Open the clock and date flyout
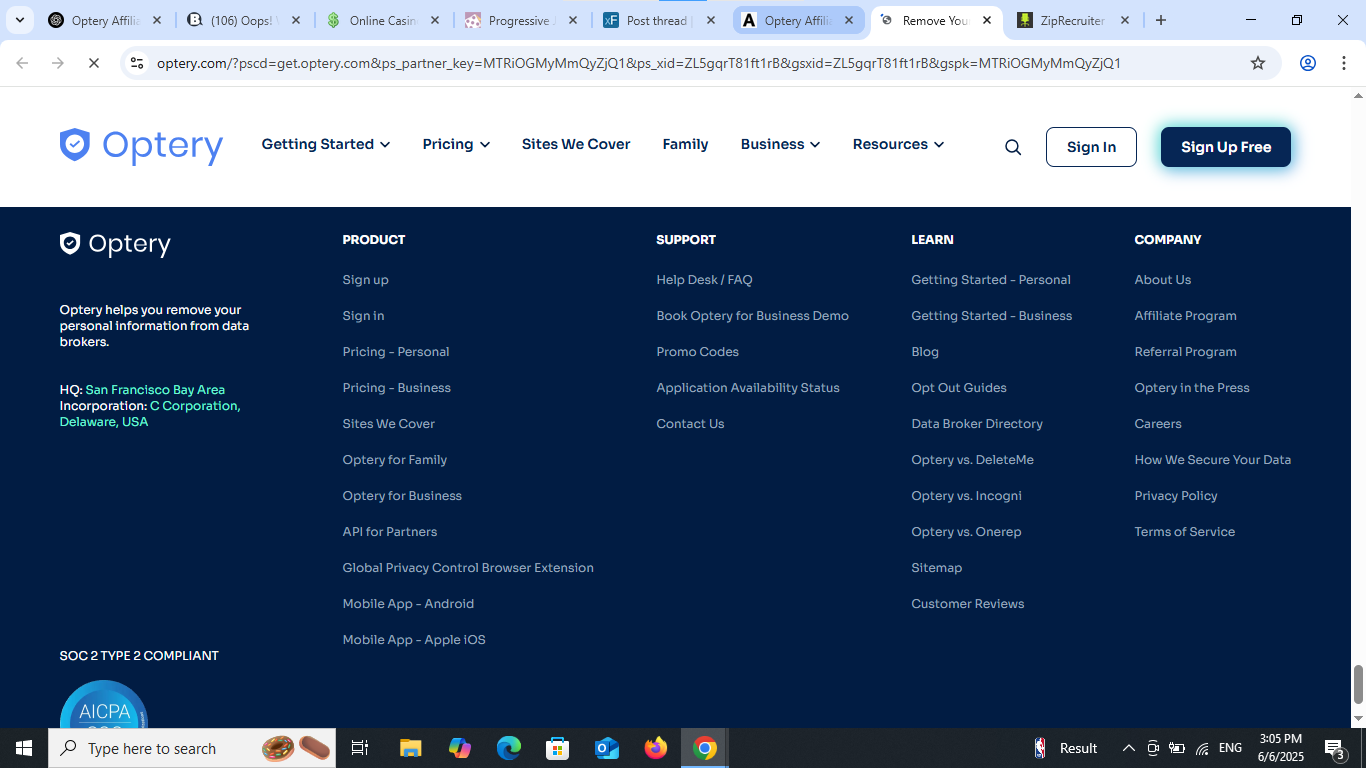Screen dimensions: 1366x768 coord(1280,748)
